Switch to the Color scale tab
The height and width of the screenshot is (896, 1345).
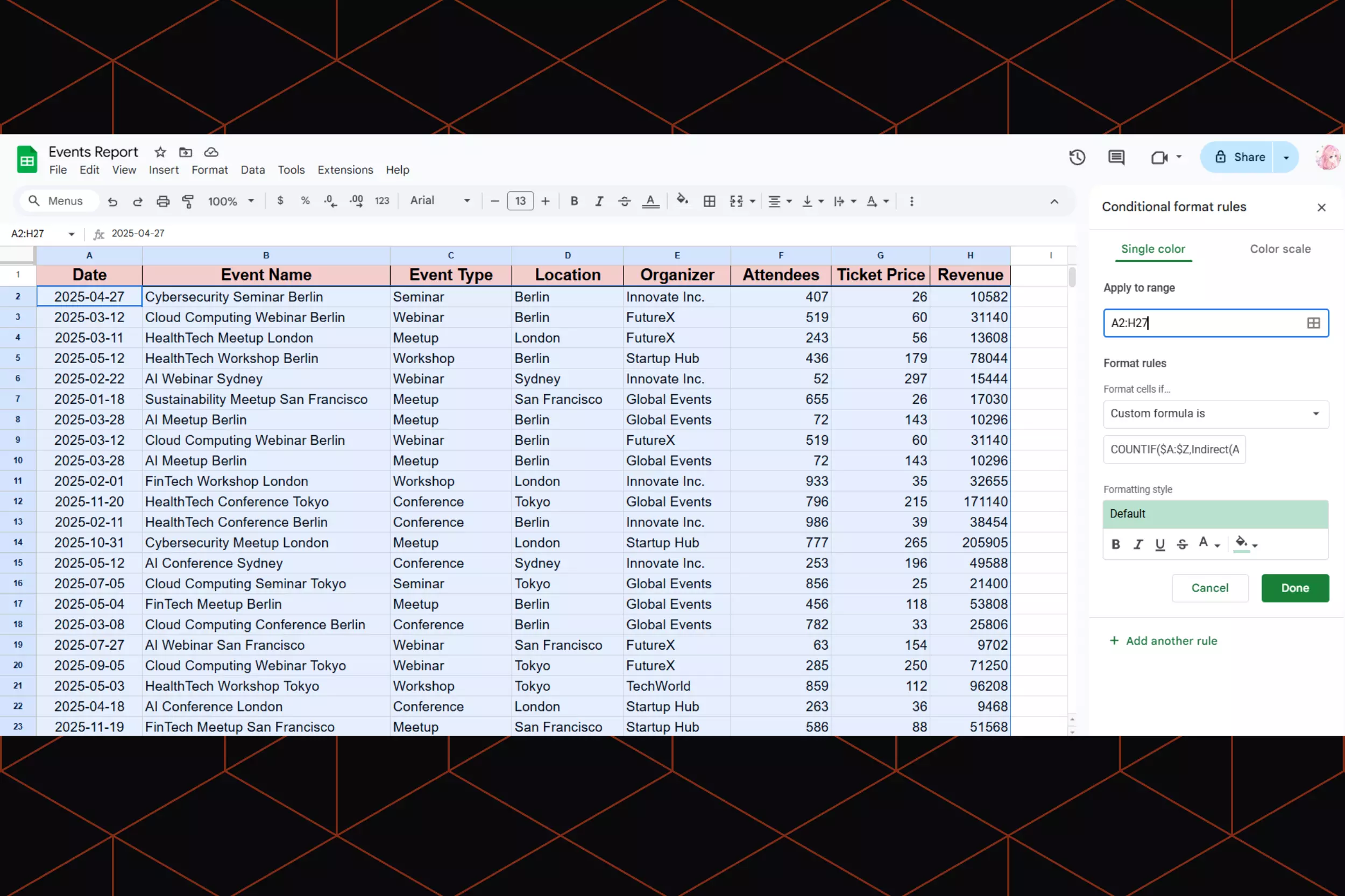coord(1280,249)
